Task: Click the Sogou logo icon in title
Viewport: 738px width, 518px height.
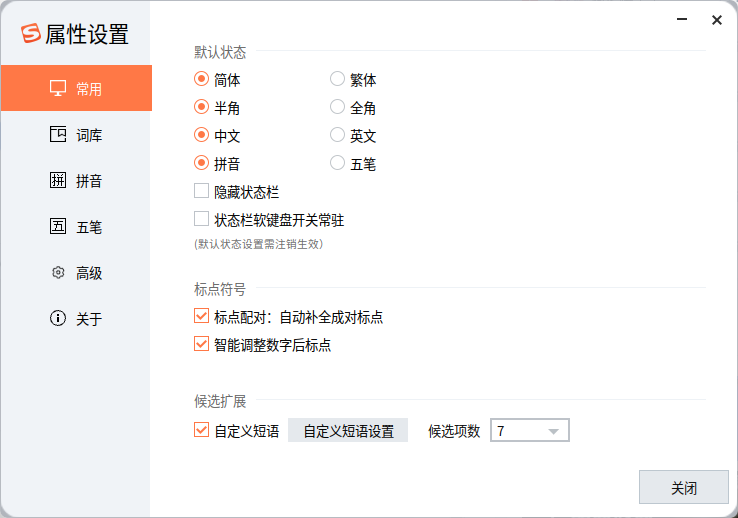Action: (31, 33)
